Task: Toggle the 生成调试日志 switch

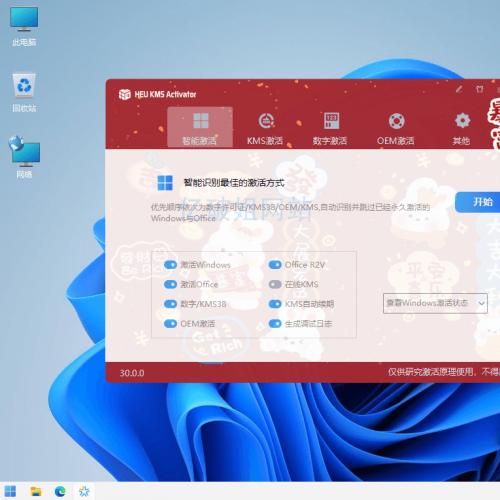Action: pyautogui.click(x=275, y=324)
